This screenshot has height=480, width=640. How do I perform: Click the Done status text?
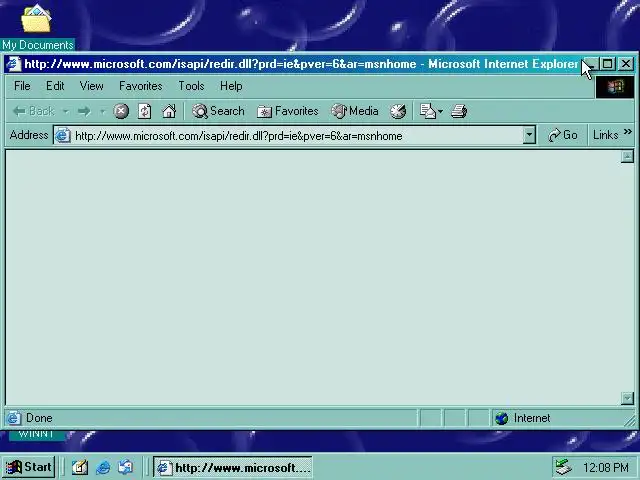pos(39,418)
